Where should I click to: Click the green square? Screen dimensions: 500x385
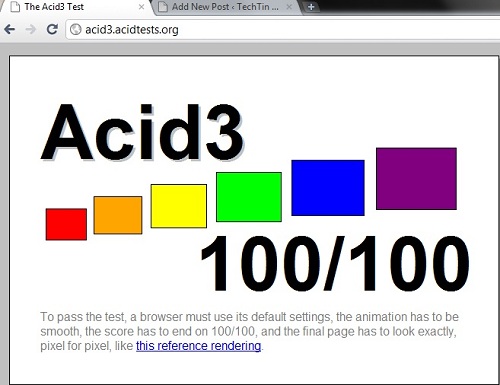pyautogui.click(x=249, y=197)
